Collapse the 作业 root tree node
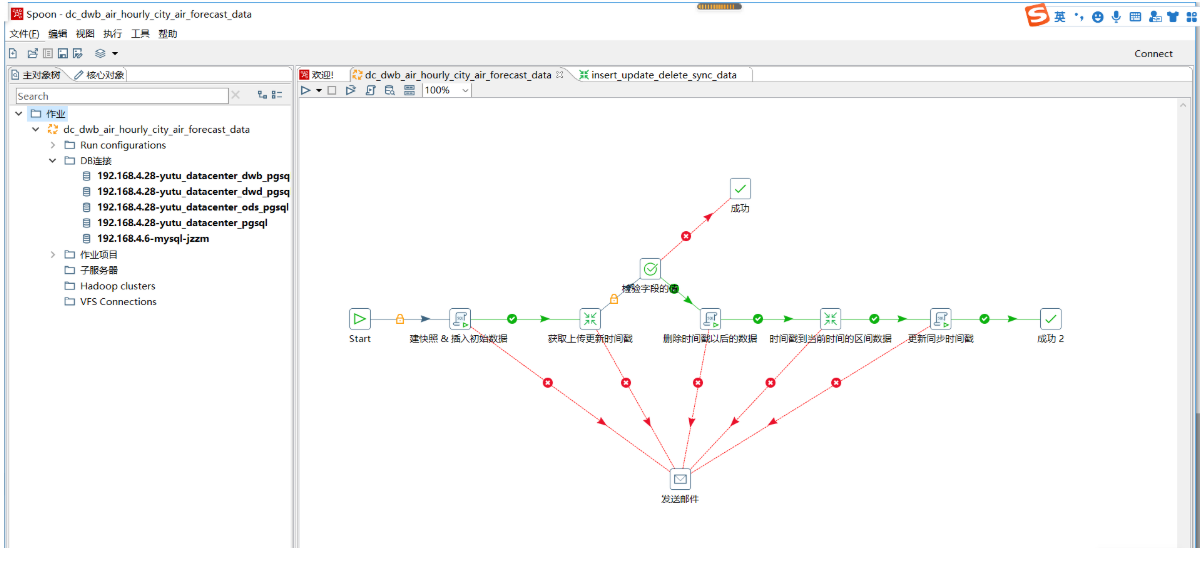The height and width of the screenshot is (565, 1200). [19, 114]
